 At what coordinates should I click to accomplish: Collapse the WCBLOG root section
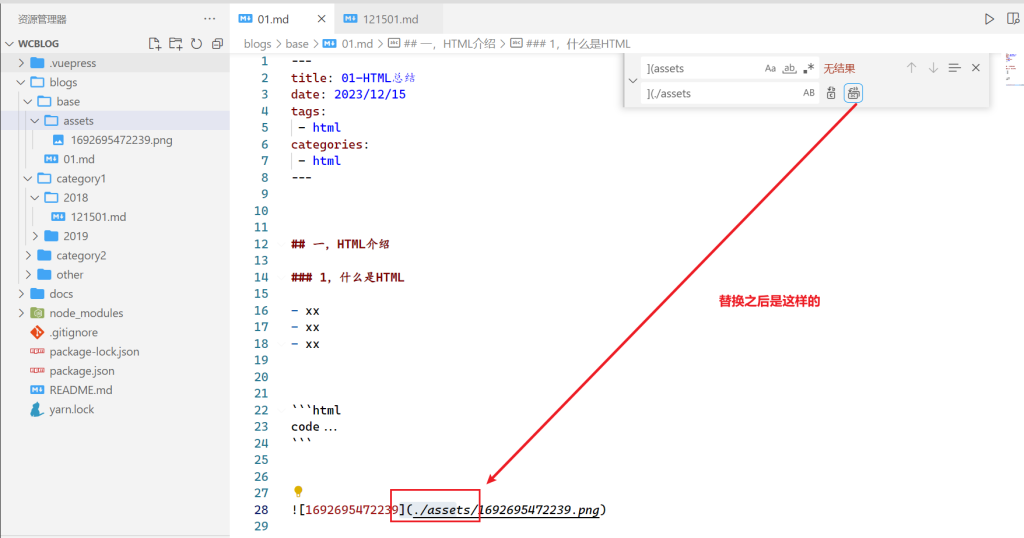pos(9,44)
